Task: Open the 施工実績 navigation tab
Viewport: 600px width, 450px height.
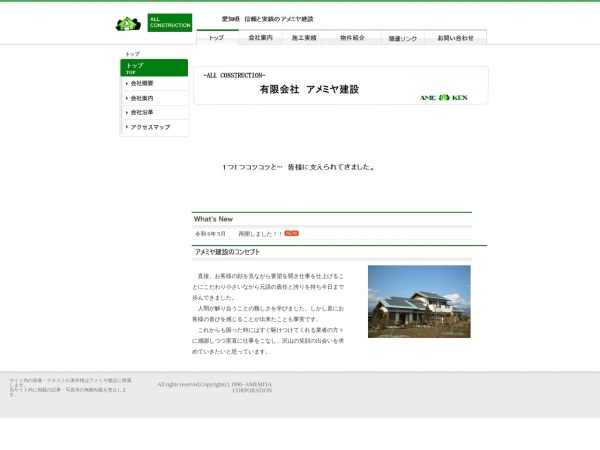Action: tap(304, 38)
